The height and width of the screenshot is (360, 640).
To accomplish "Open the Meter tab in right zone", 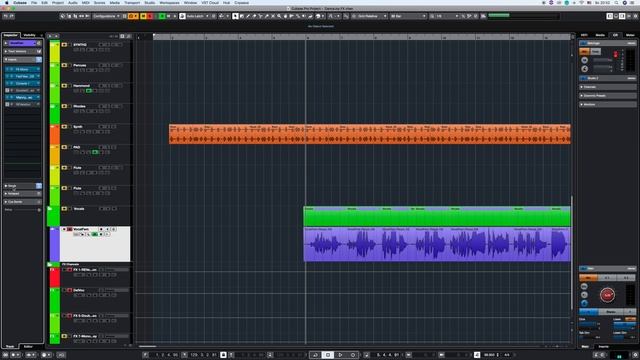I will point(630,35).
